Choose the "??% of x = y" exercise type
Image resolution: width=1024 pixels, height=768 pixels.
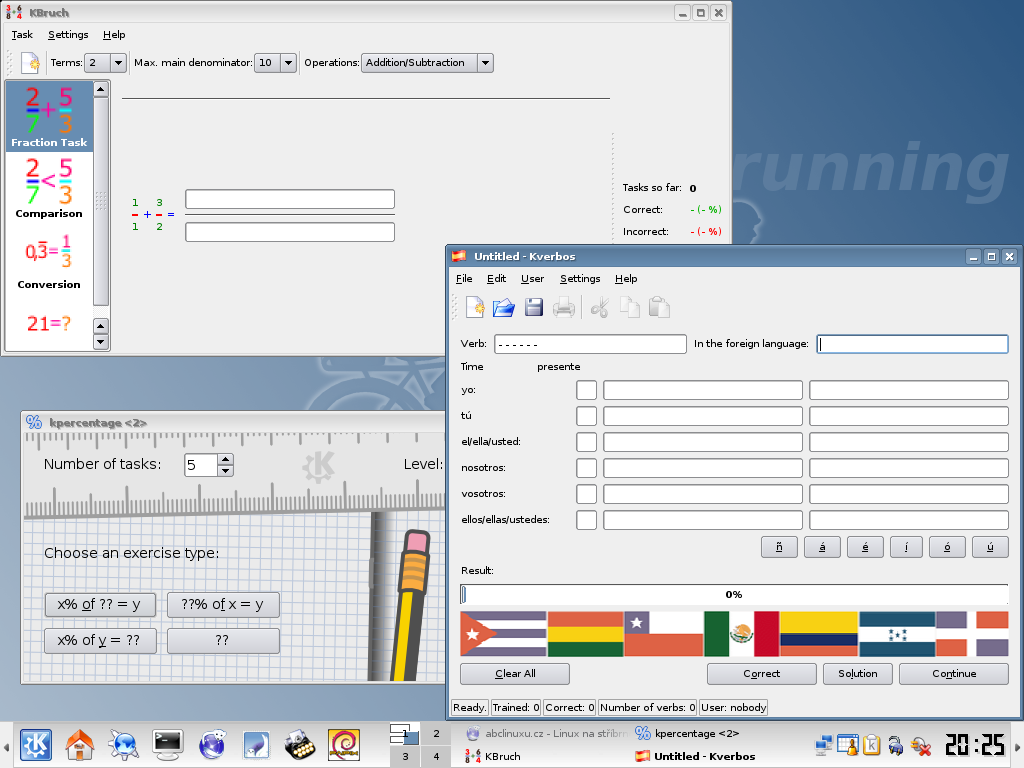coord(223,605)
